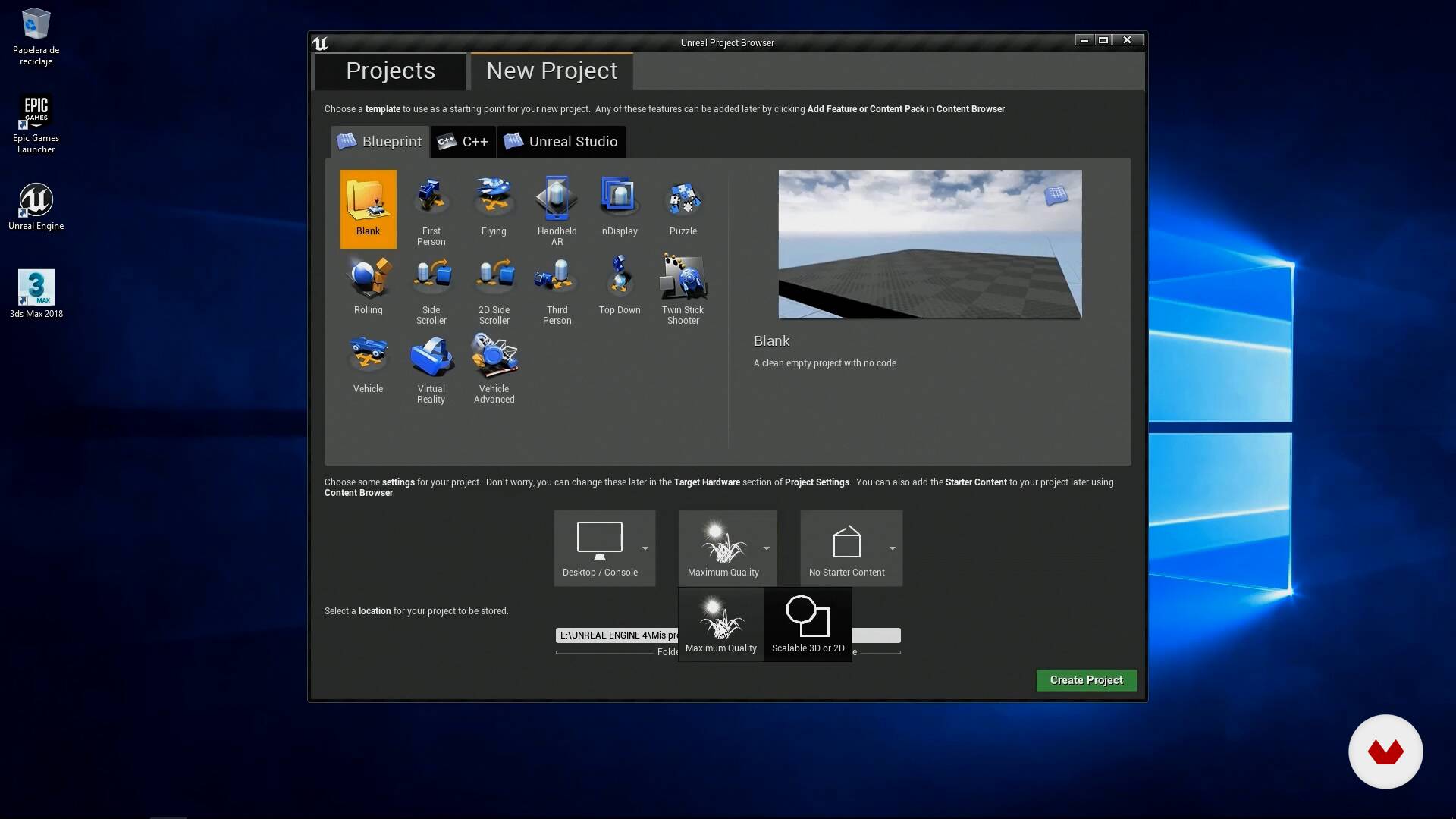Launch 3ds Max 2018 desktop shortcut

(x=36, y=294)
